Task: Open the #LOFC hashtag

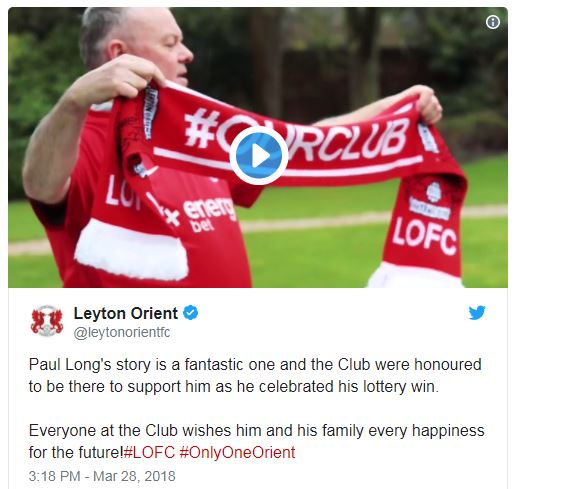Action: click(149, 452)
